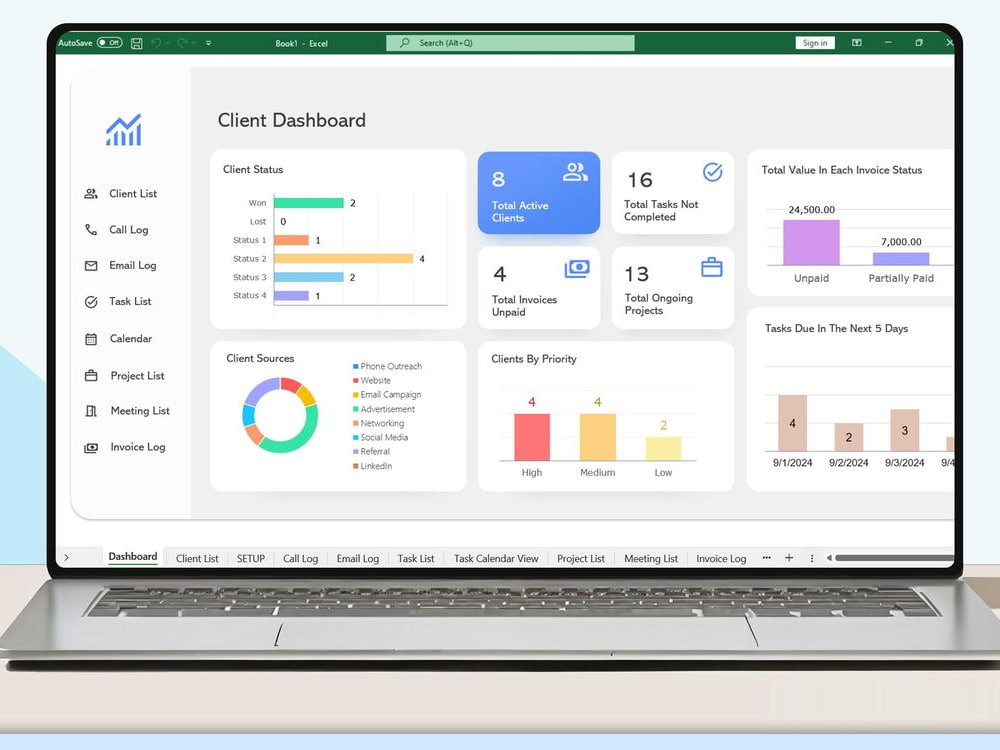1000x750 pixels.
Task: Switch to the Invoice Log sheet tab
Action: [721, 559]
